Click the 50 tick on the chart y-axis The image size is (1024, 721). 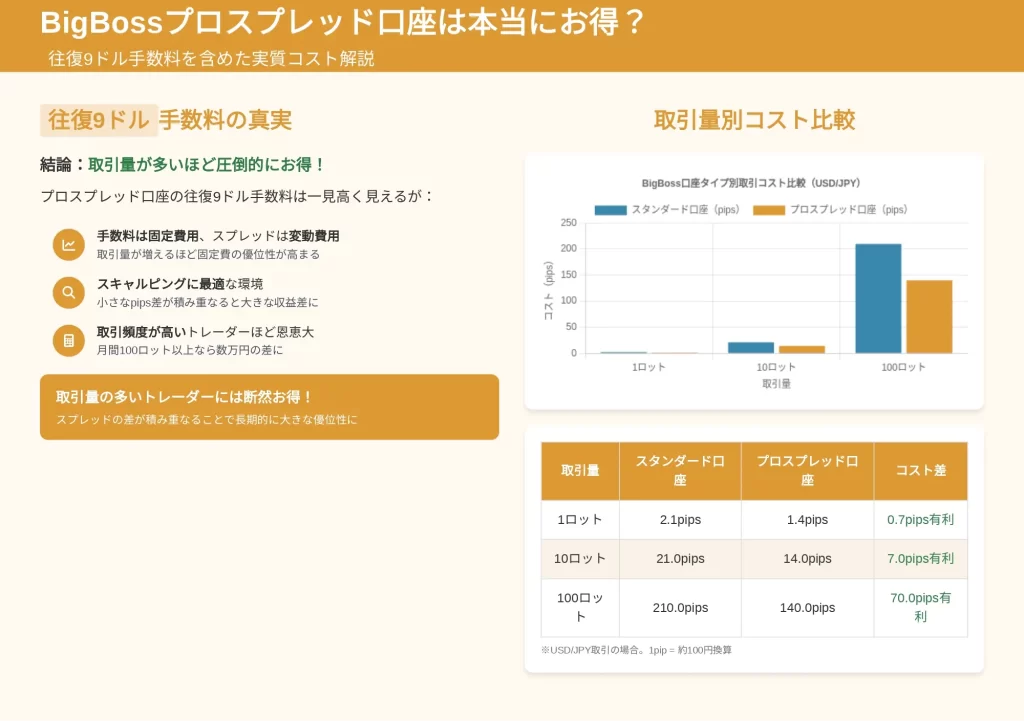(571, 327)
